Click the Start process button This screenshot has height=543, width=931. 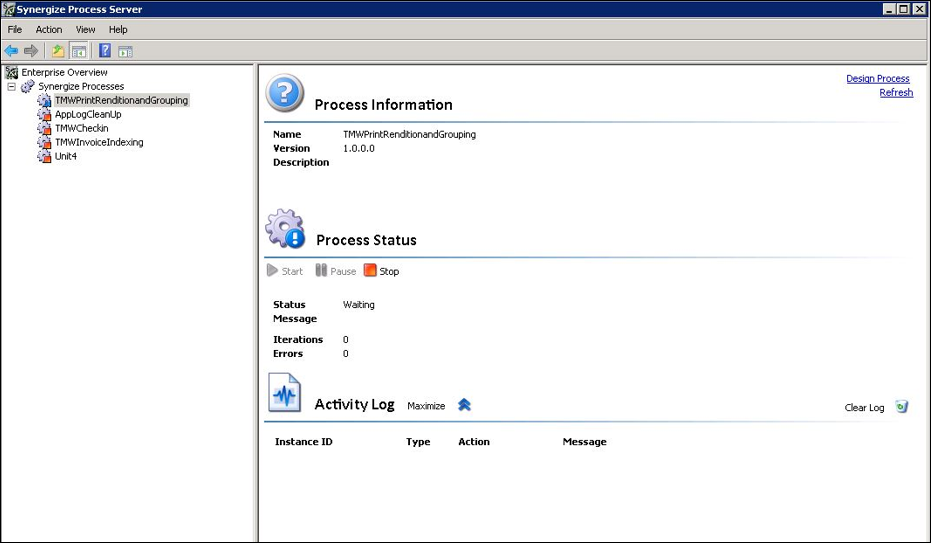click(285, 271)
